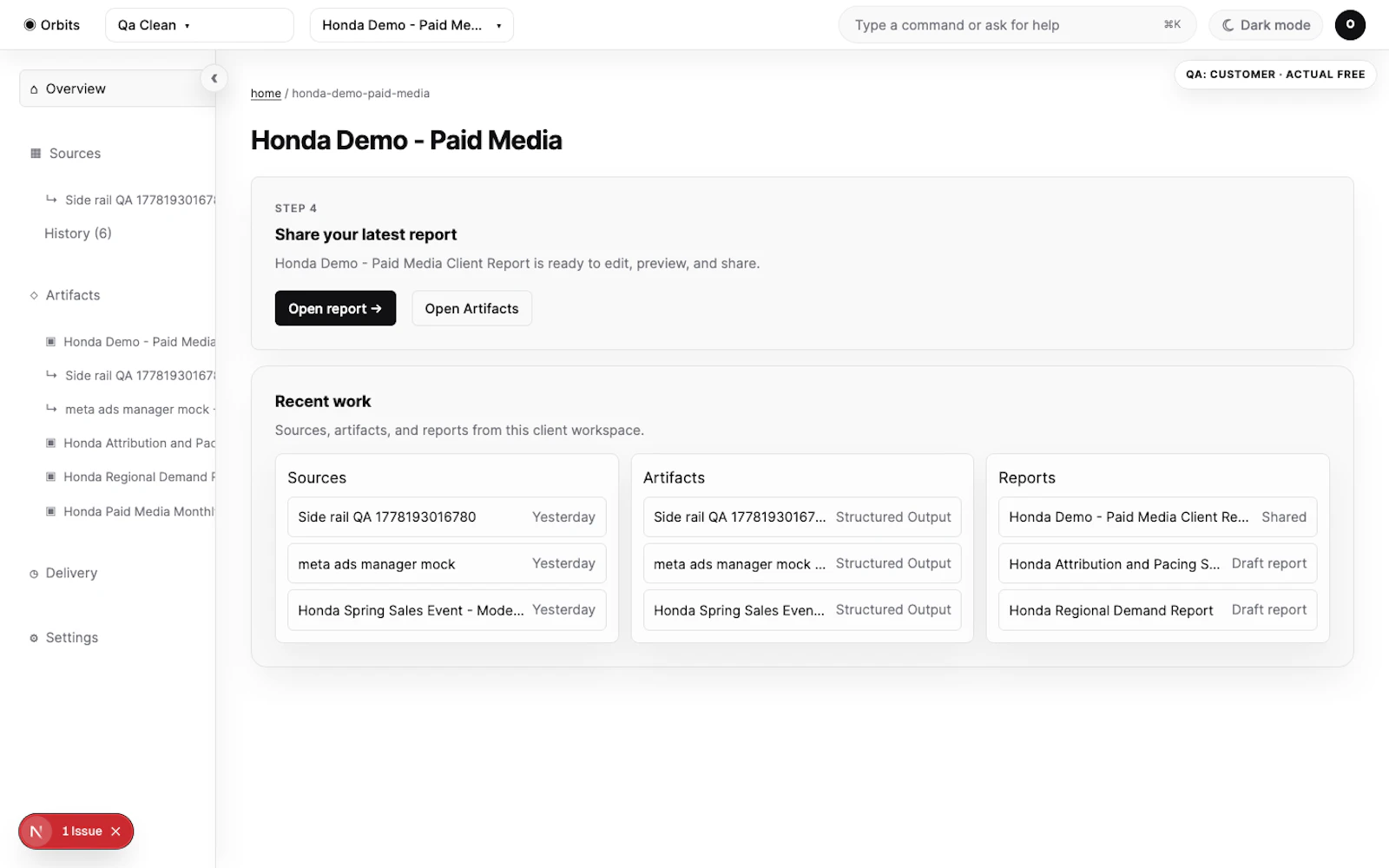Click the QA: Customer · Actual Free badge
1389x868 pixels.
click(x=1275, y=75)
